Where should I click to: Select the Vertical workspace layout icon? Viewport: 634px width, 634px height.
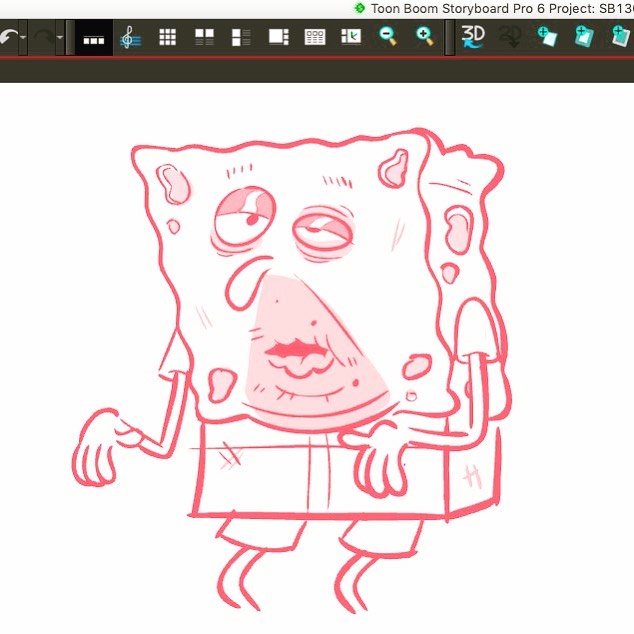tap(241, 37)
